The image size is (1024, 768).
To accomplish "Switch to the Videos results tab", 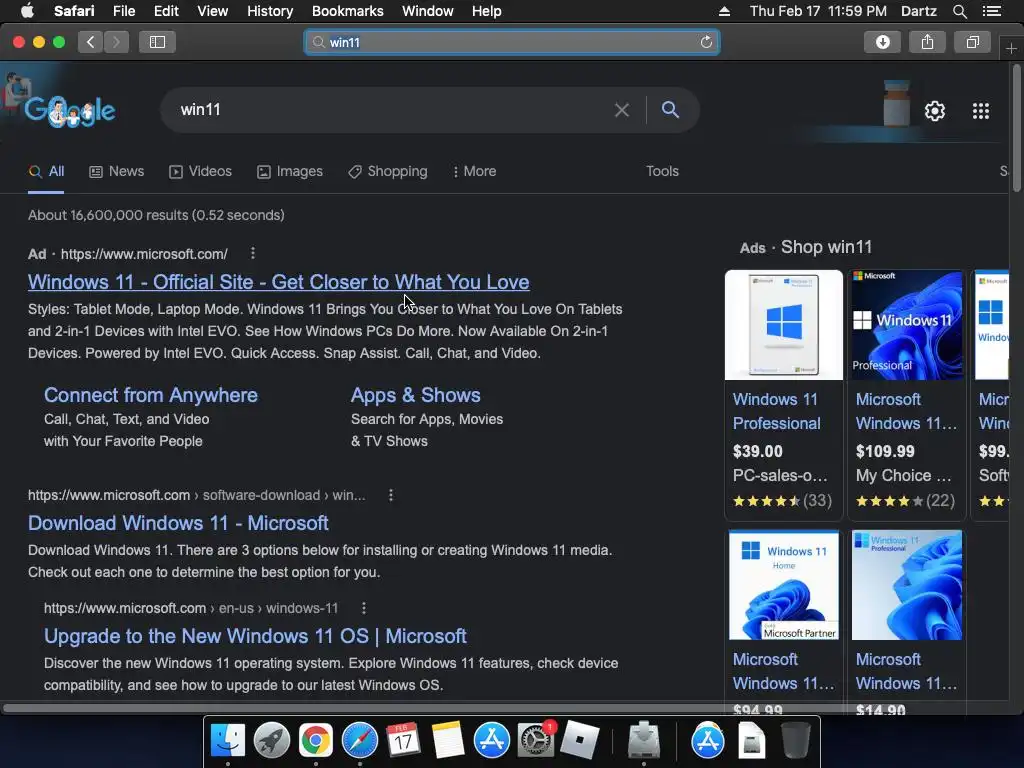I will (x=200, y=171).
